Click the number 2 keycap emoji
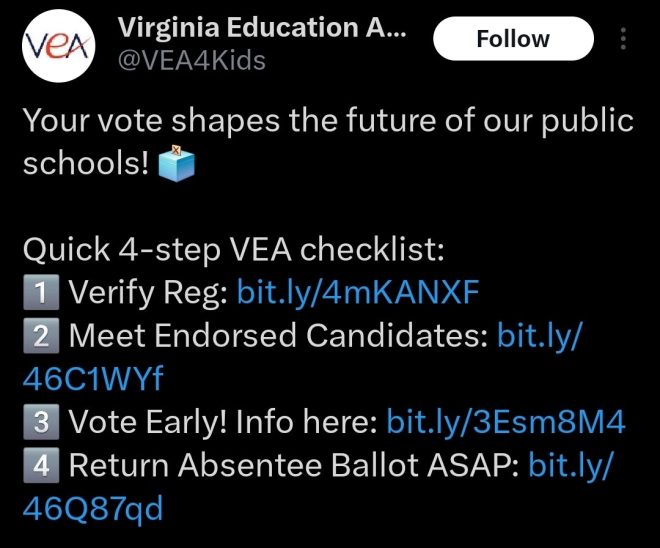Screen dimensions: 660x548 40,337
